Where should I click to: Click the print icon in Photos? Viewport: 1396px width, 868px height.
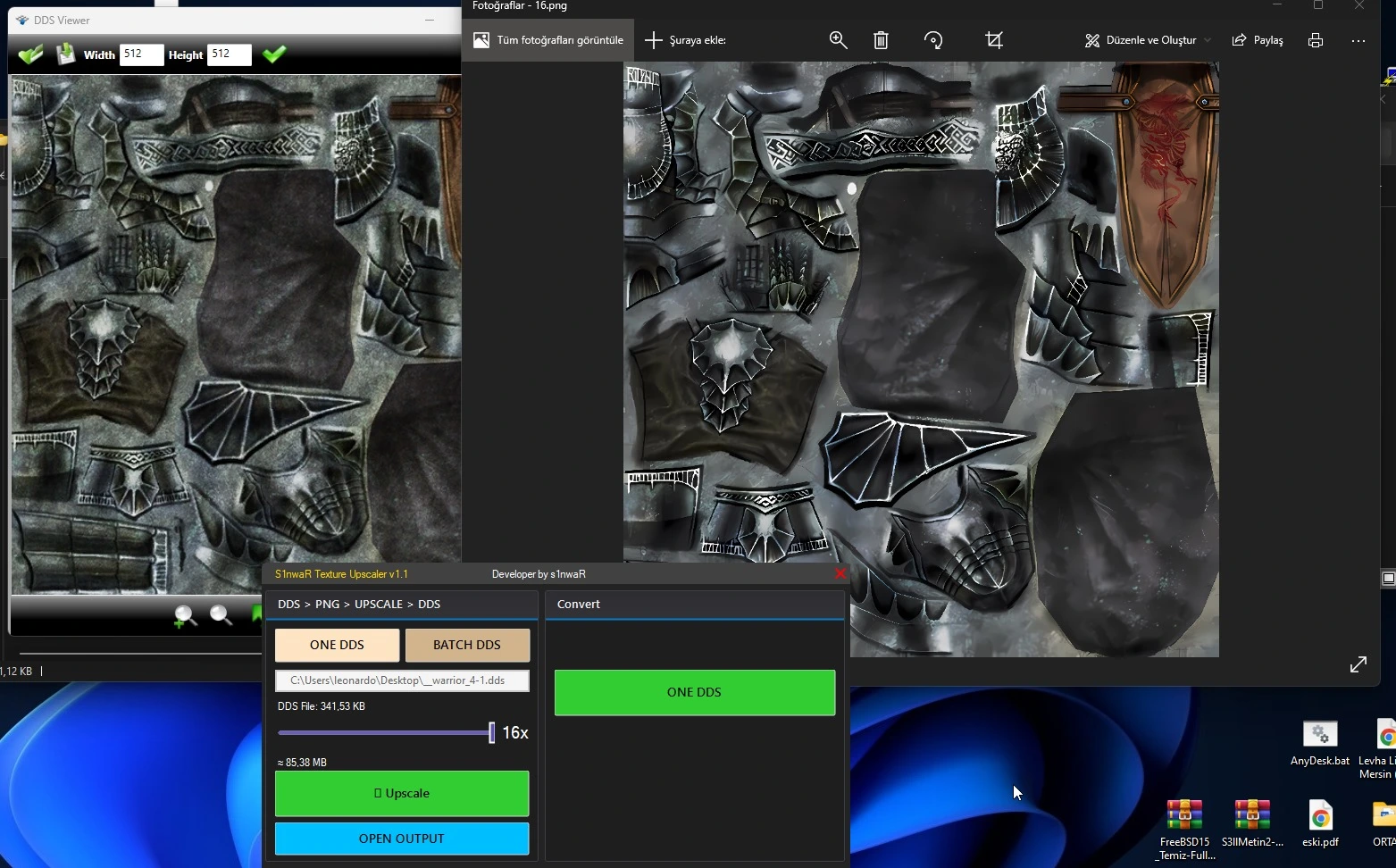point(1315,40)
